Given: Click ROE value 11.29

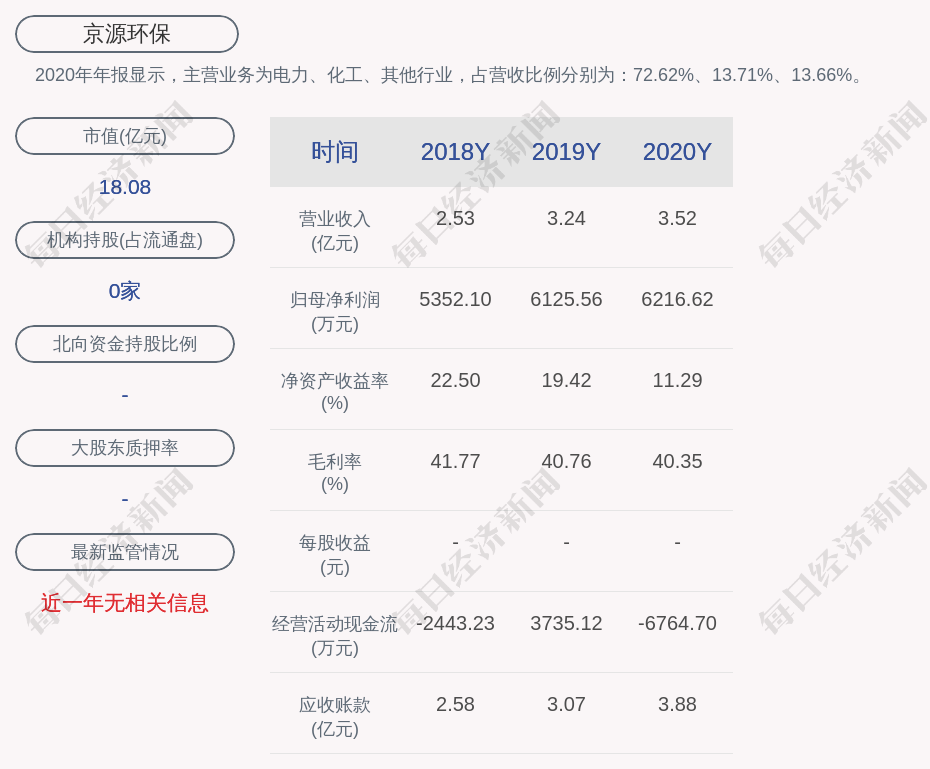Looking at the screenshot, I should tap(677, 380).
